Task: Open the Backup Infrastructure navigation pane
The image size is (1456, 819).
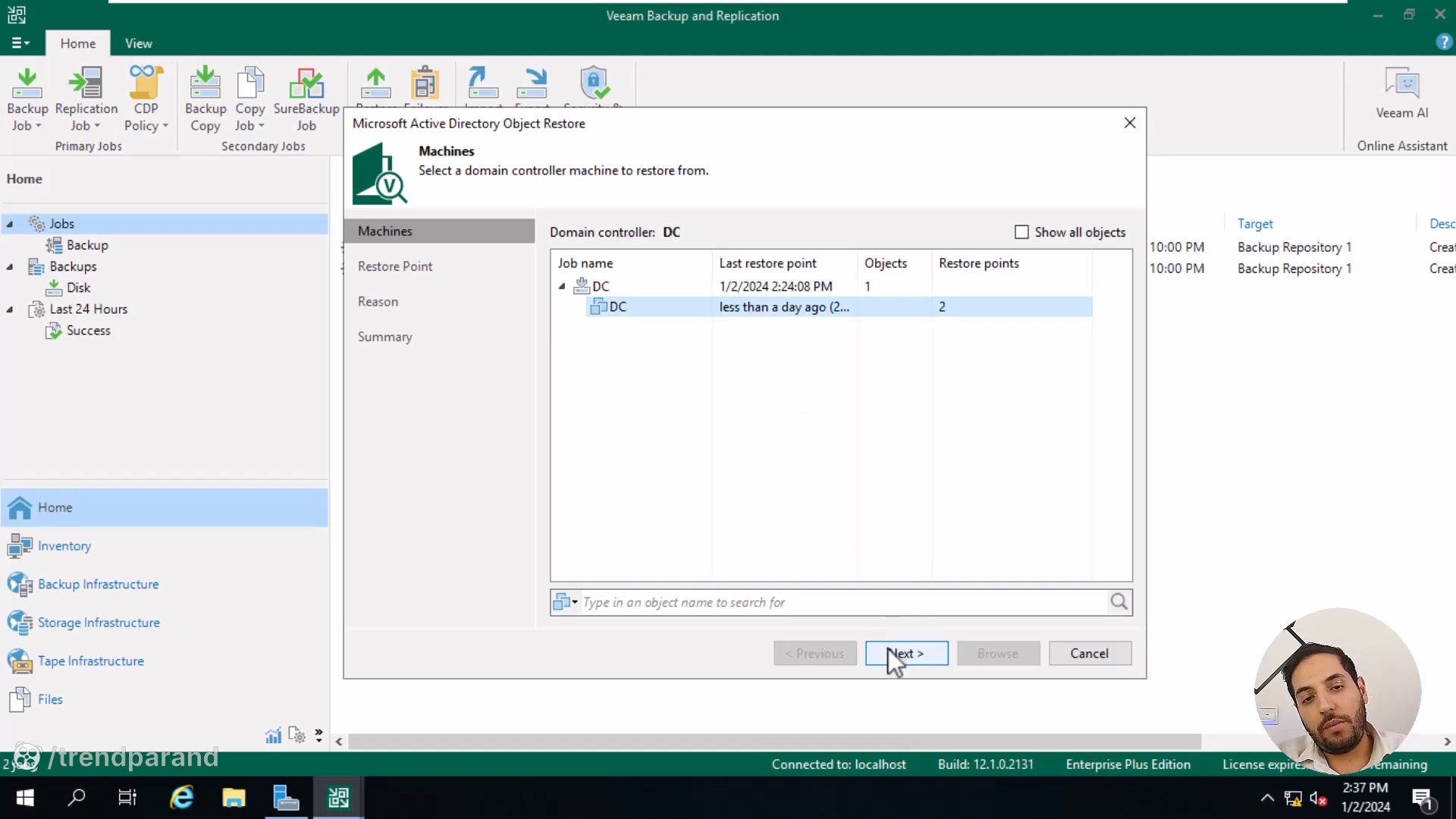Action: pyautogui.click(x=165, y=584)
